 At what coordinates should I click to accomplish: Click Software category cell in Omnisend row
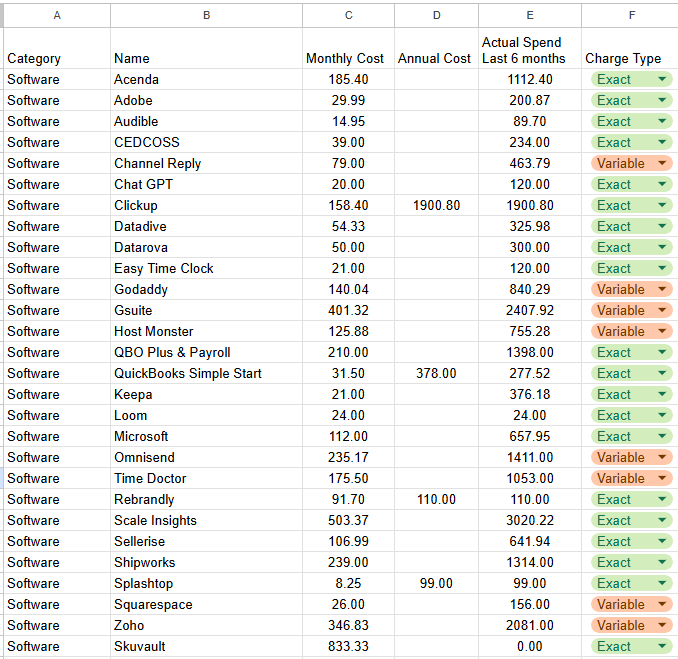tap(57, 457)
